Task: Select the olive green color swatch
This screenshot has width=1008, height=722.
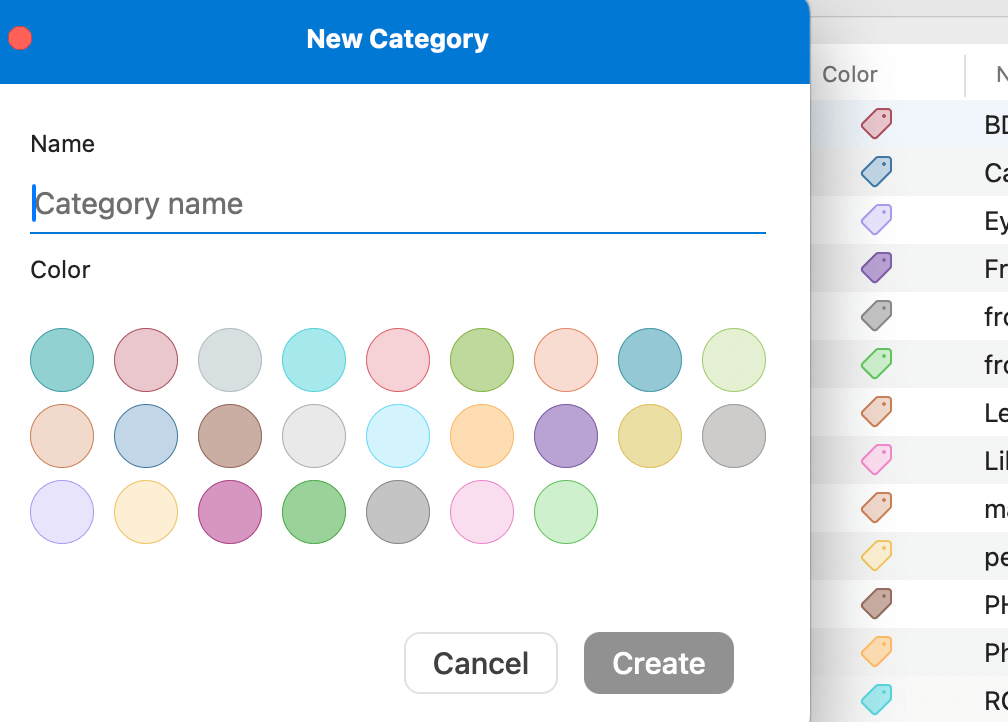Action: point(482,360)
